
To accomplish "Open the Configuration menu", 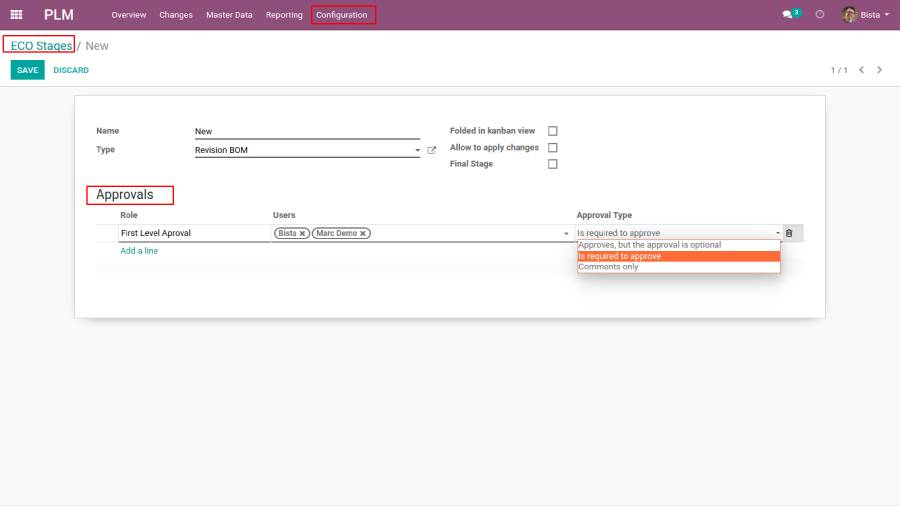I will 342,15.
